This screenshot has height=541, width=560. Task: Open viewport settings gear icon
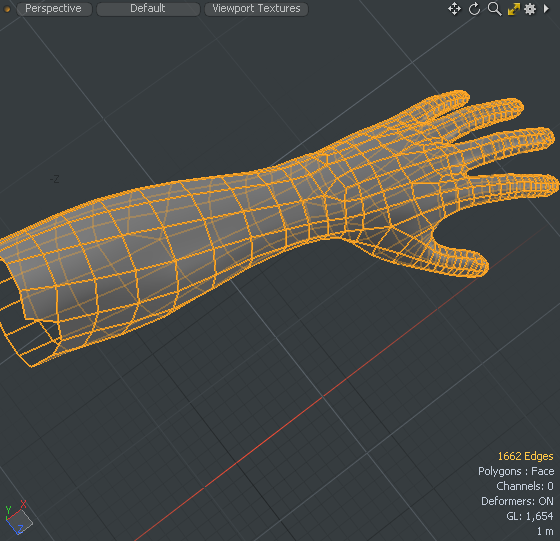pyautogui.click(x=530, y=9)
